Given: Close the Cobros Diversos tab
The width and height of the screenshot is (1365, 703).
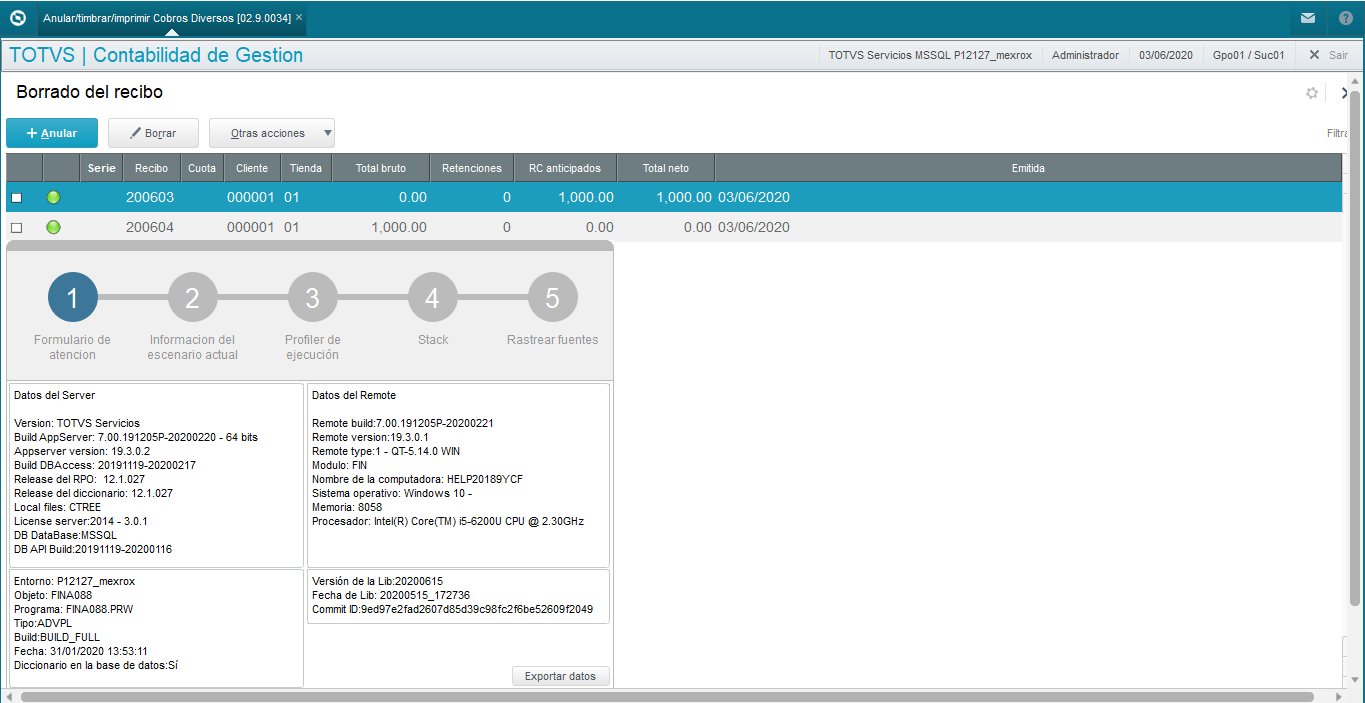Looking at the screenshot, I should point(299,17).
